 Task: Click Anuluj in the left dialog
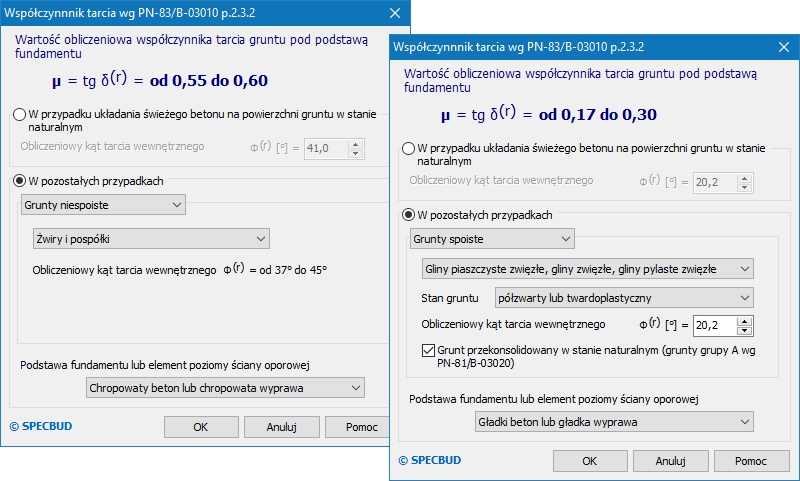[x=282, y=427]
